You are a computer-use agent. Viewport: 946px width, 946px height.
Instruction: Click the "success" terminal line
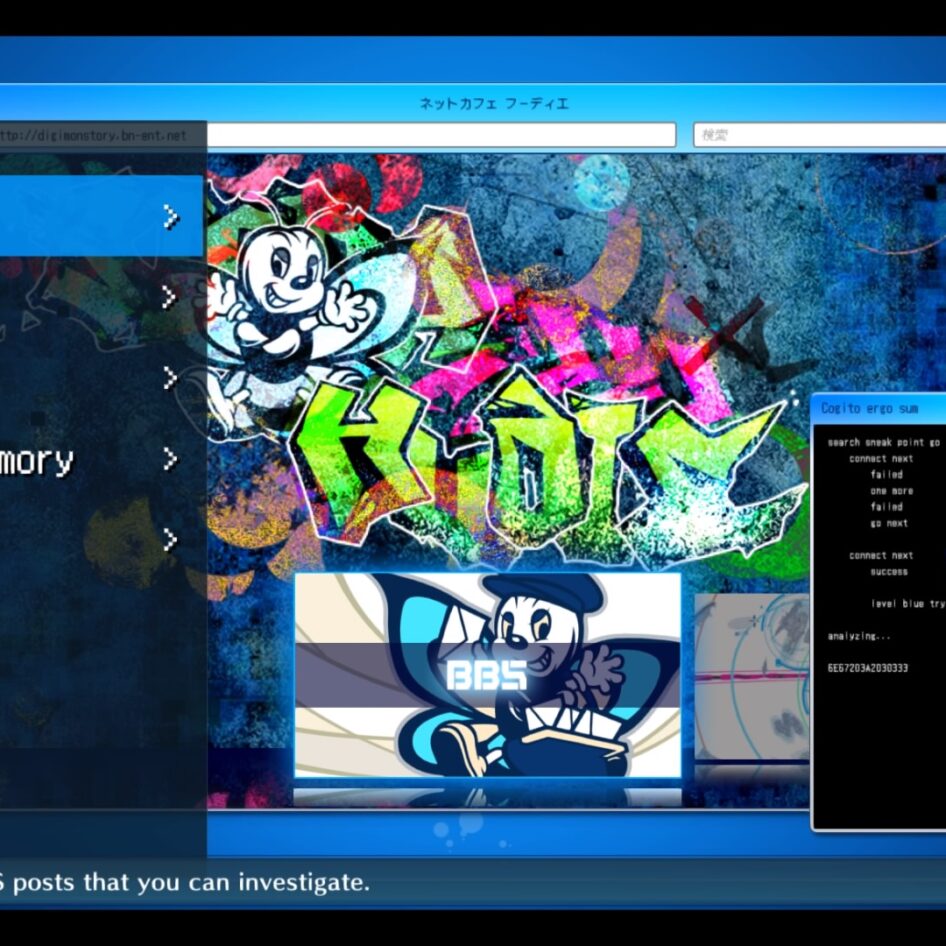(889, 571)
